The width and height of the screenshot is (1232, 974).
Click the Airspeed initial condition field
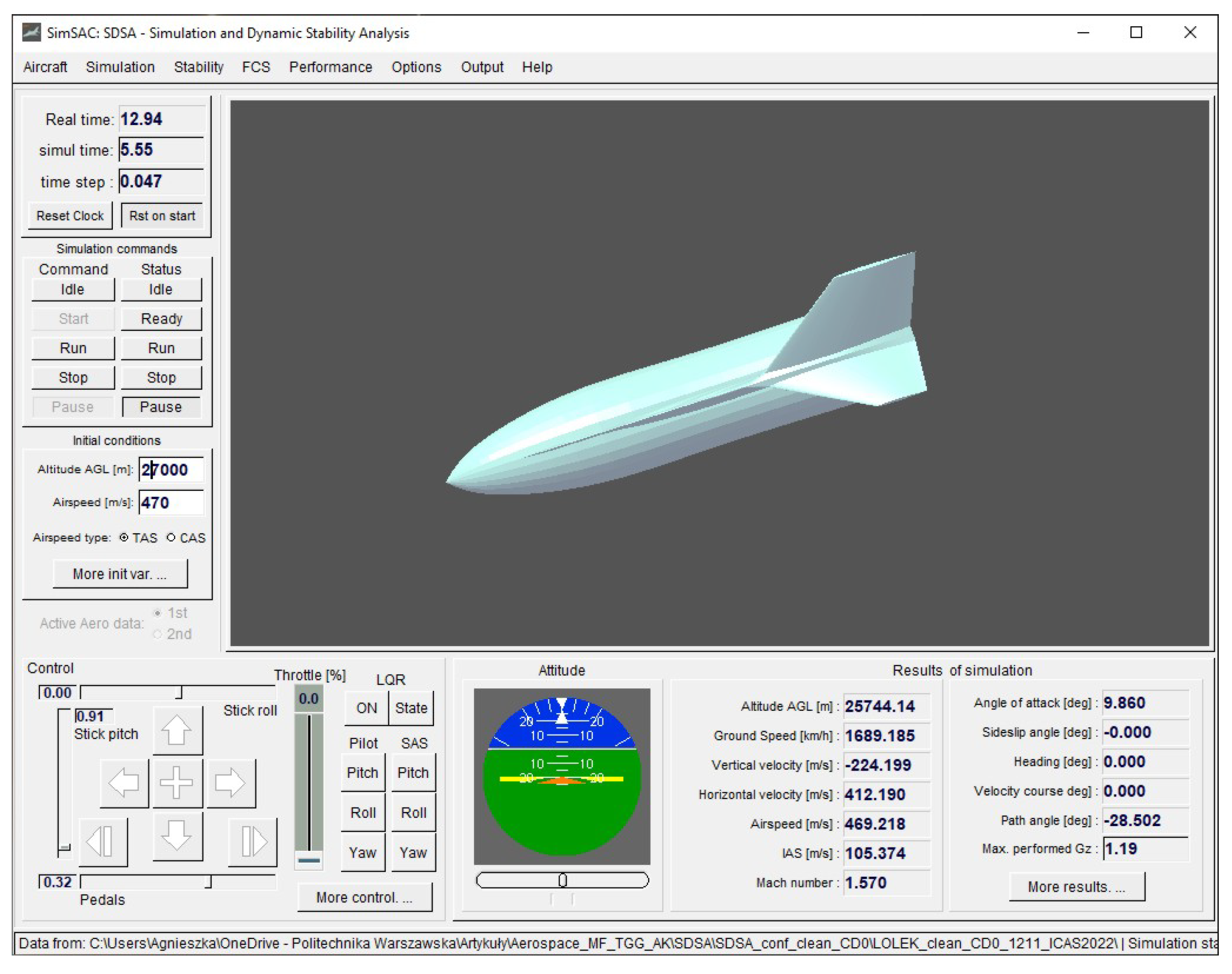tap(170, 503)
